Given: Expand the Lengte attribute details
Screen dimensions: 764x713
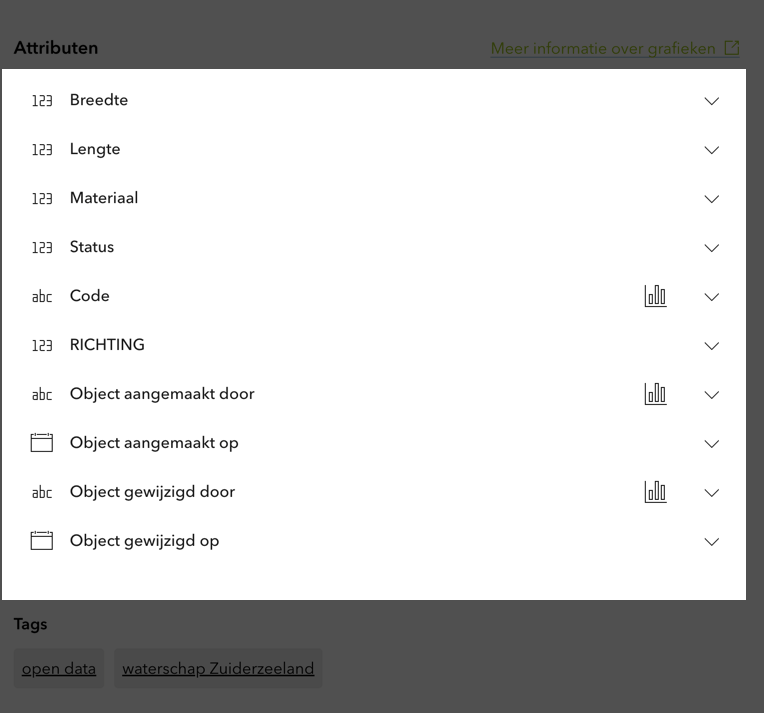Looking at the screenshot, I should click(x=712, y=150).
